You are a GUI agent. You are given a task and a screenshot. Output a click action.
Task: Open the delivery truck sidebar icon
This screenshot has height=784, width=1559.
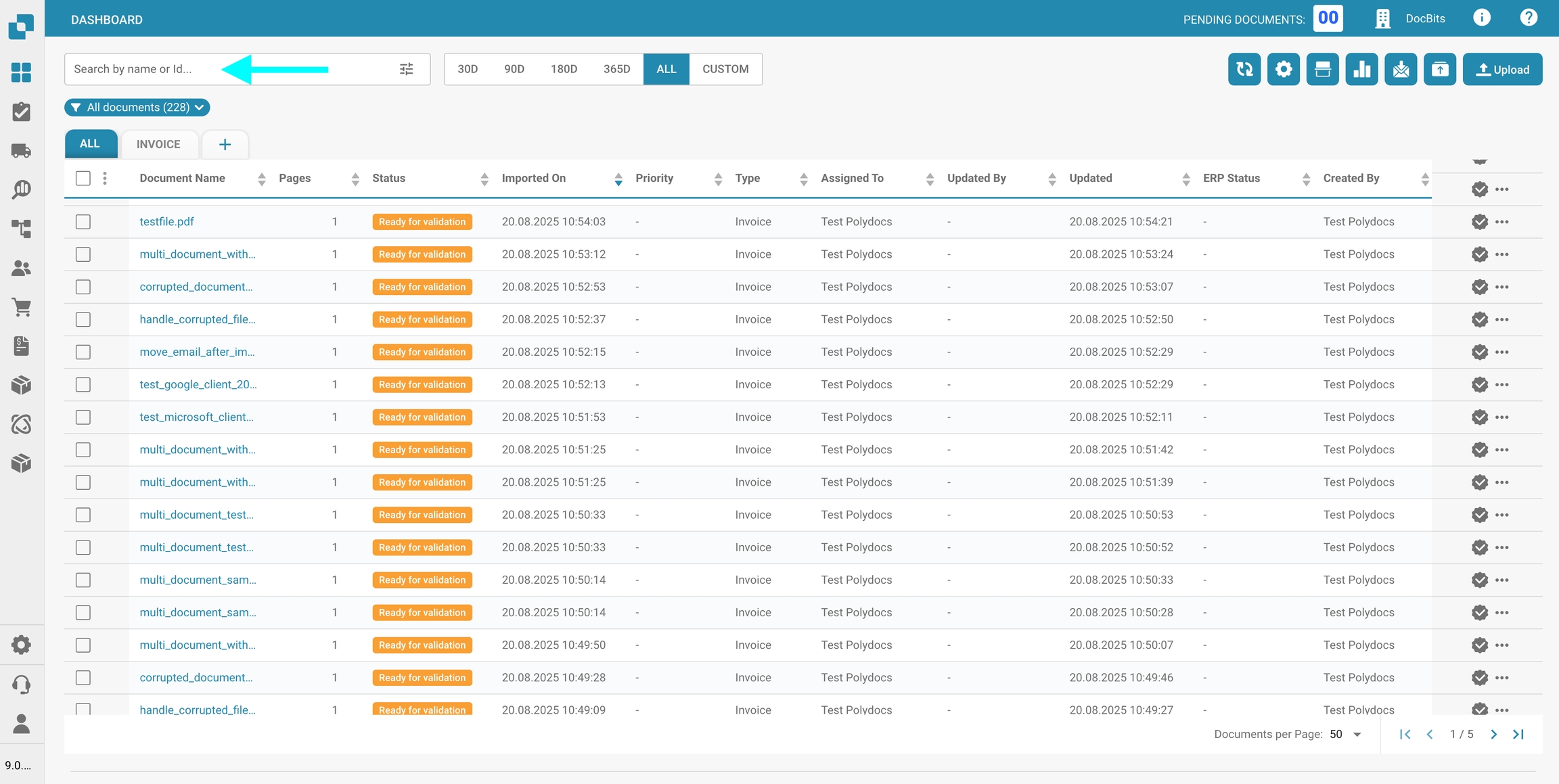point(22,151)
